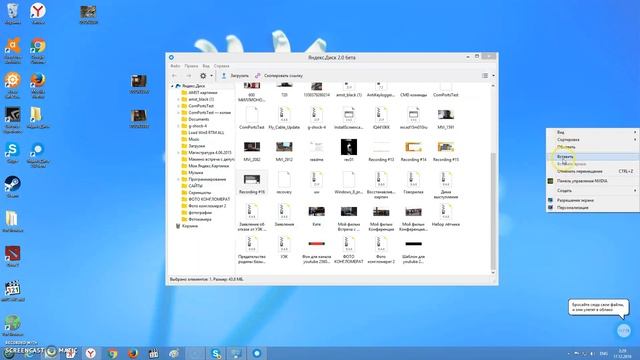Image resolution: width=640 pixels, height=360 pixels.
Task: Select the Recording #15 thumbnail
Action: [x=446, y=150]
